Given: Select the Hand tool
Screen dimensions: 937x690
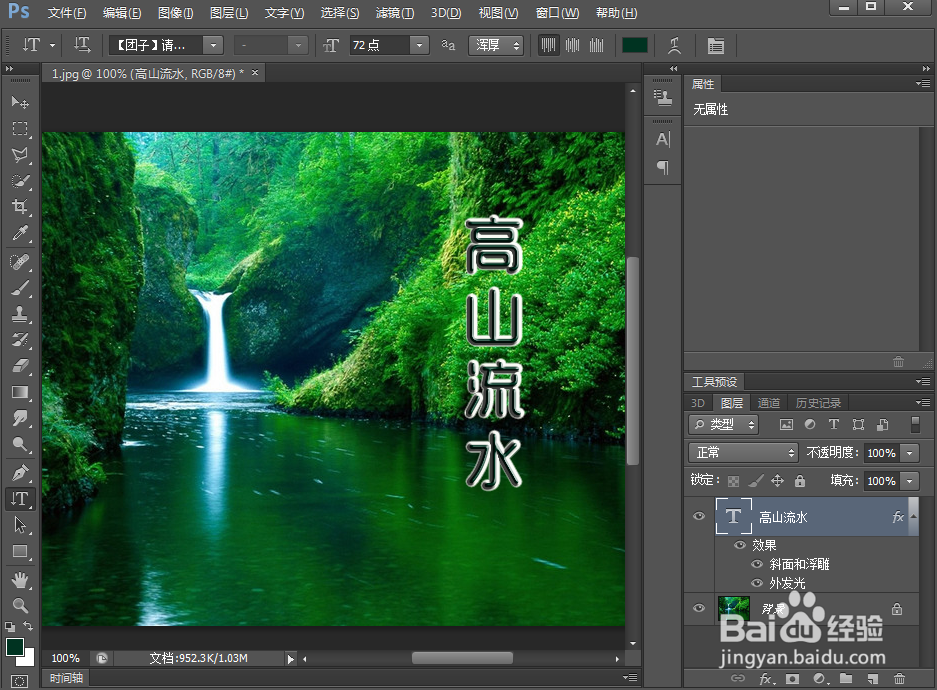Looking at the screenshot, I should pyautogui.click(x=20, y=579).
